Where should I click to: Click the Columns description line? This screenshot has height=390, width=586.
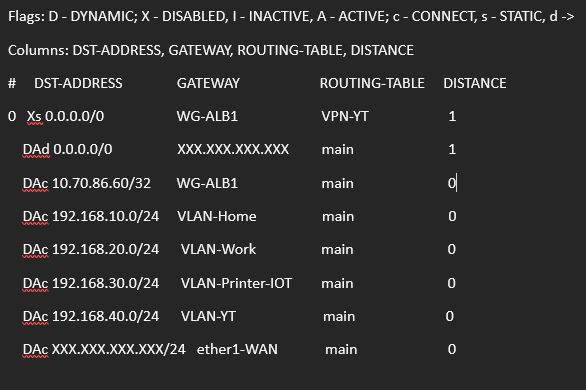click(211, 50)
